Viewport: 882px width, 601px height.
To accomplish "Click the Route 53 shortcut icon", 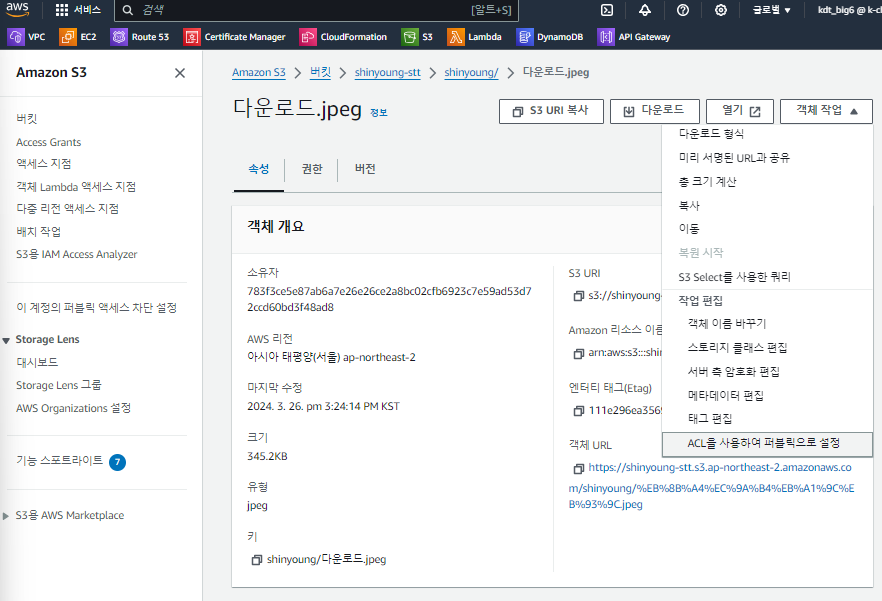I will 119,37.
